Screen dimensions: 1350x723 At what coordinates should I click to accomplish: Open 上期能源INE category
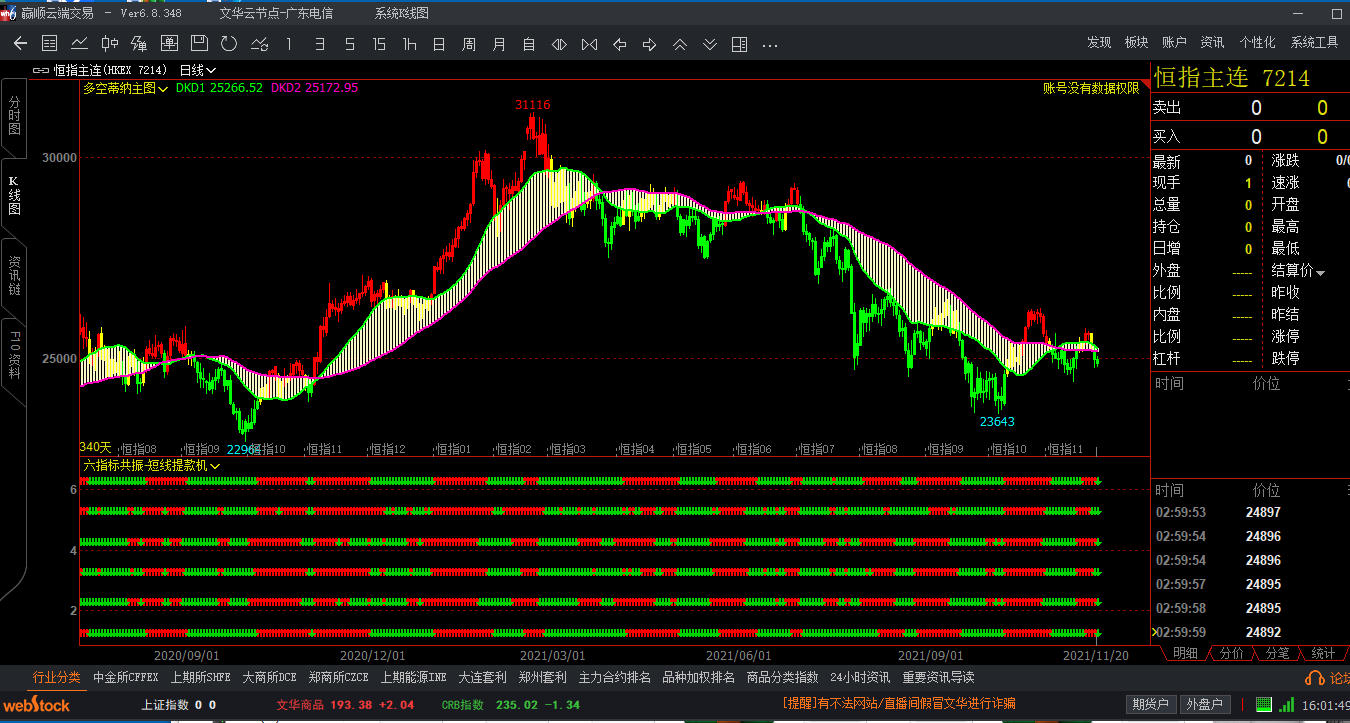413,677
